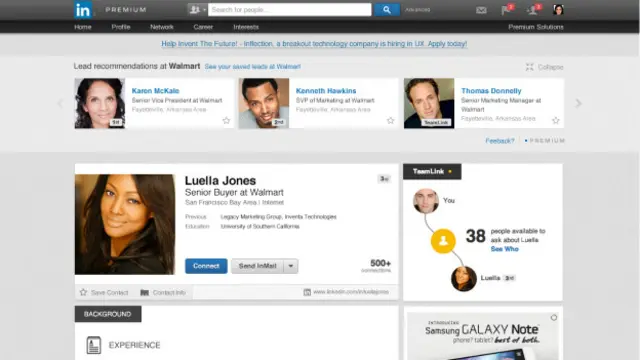Click the 3rd degree connection badge

384,179
